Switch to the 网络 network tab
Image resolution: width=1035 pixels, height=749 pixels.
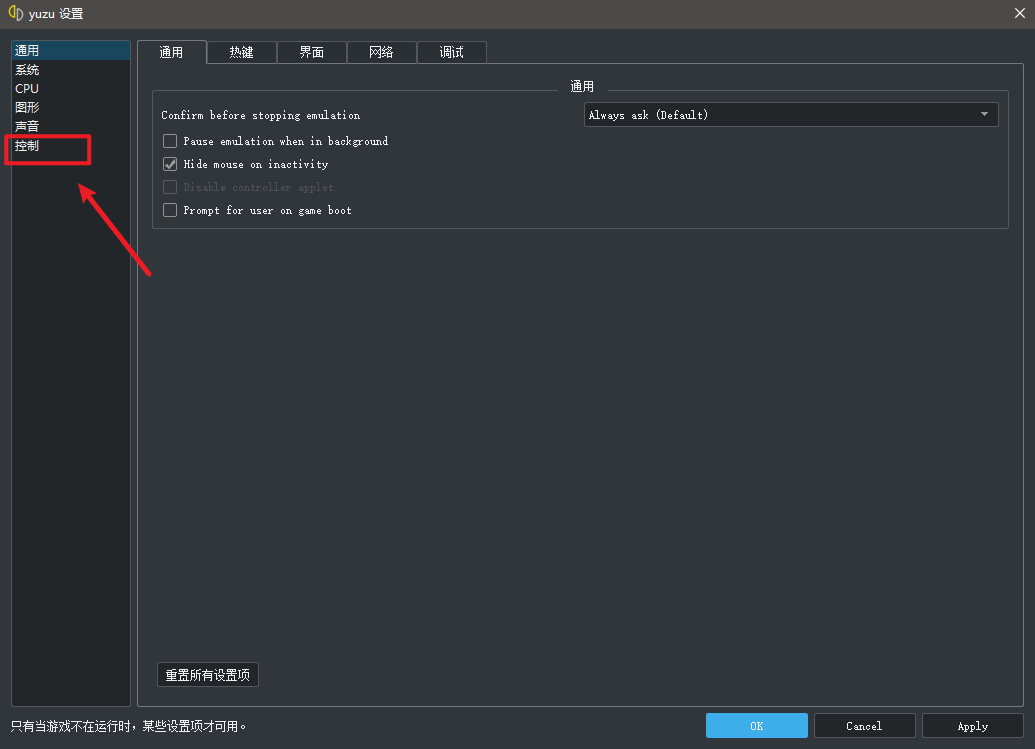pos(382,52)
